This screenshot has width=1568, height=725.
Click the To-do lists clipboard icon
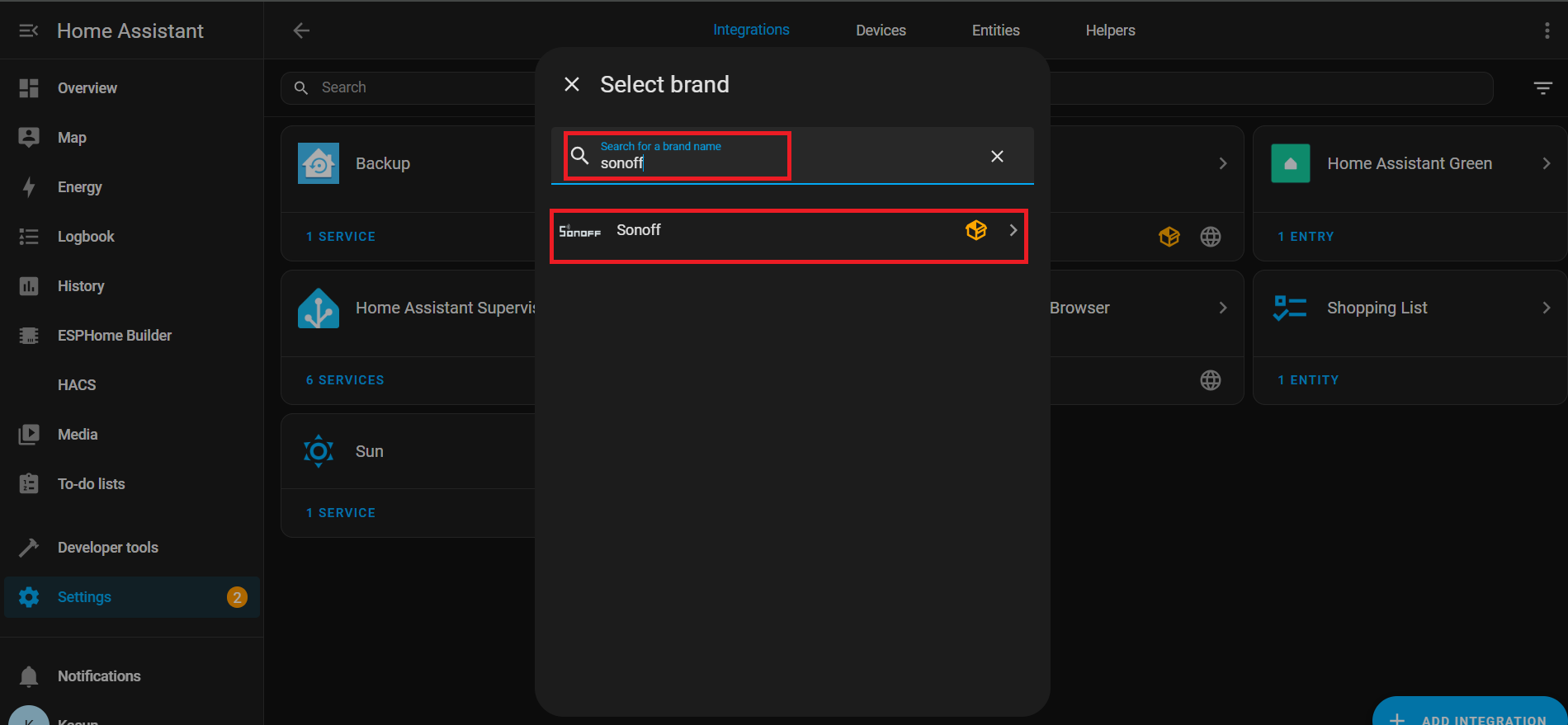[x=29, y=484]
